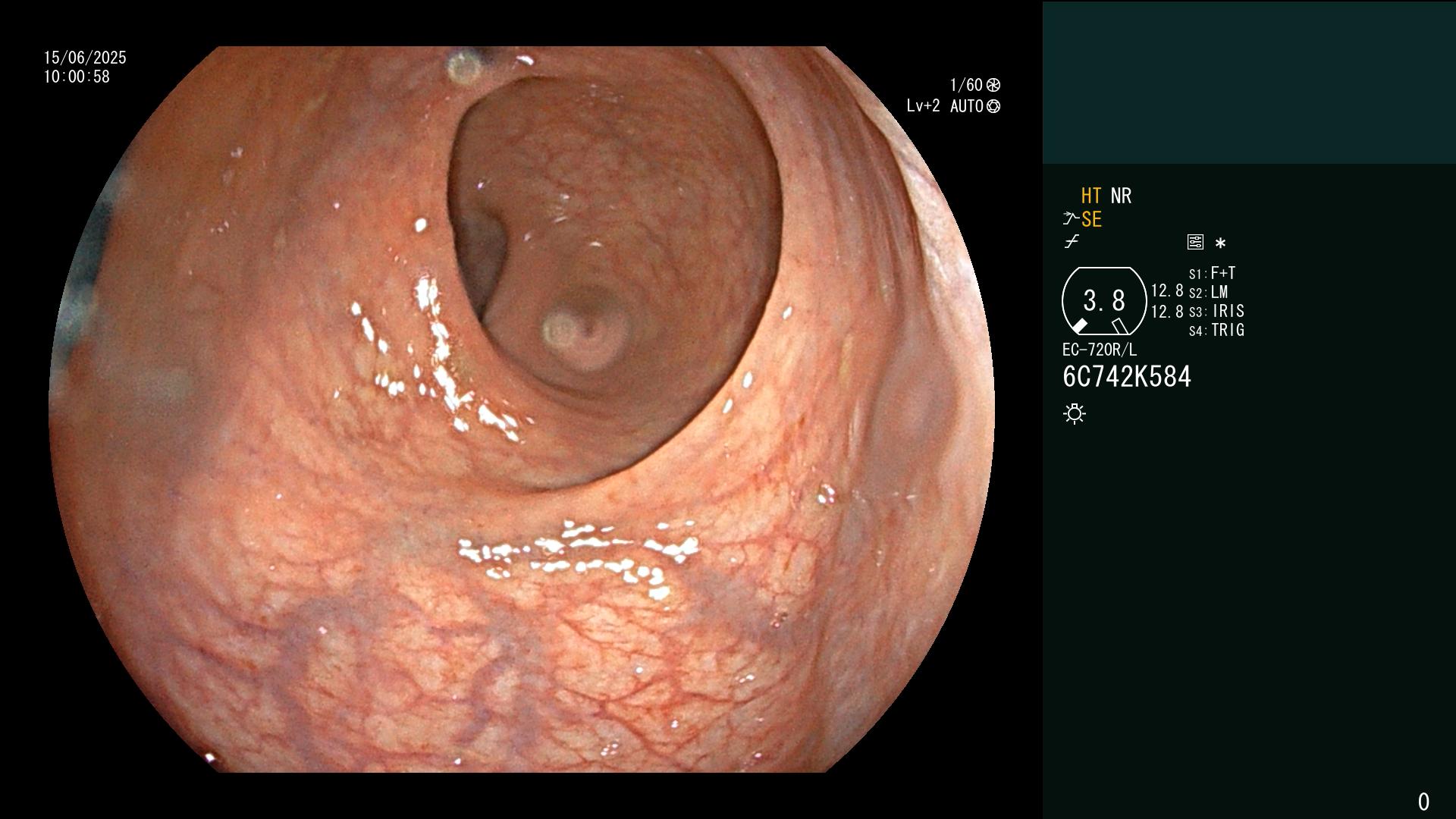This screenshot has height=819, width=1456.
Task: Click the serial number 6C742K584
Action: point(1127,376)
